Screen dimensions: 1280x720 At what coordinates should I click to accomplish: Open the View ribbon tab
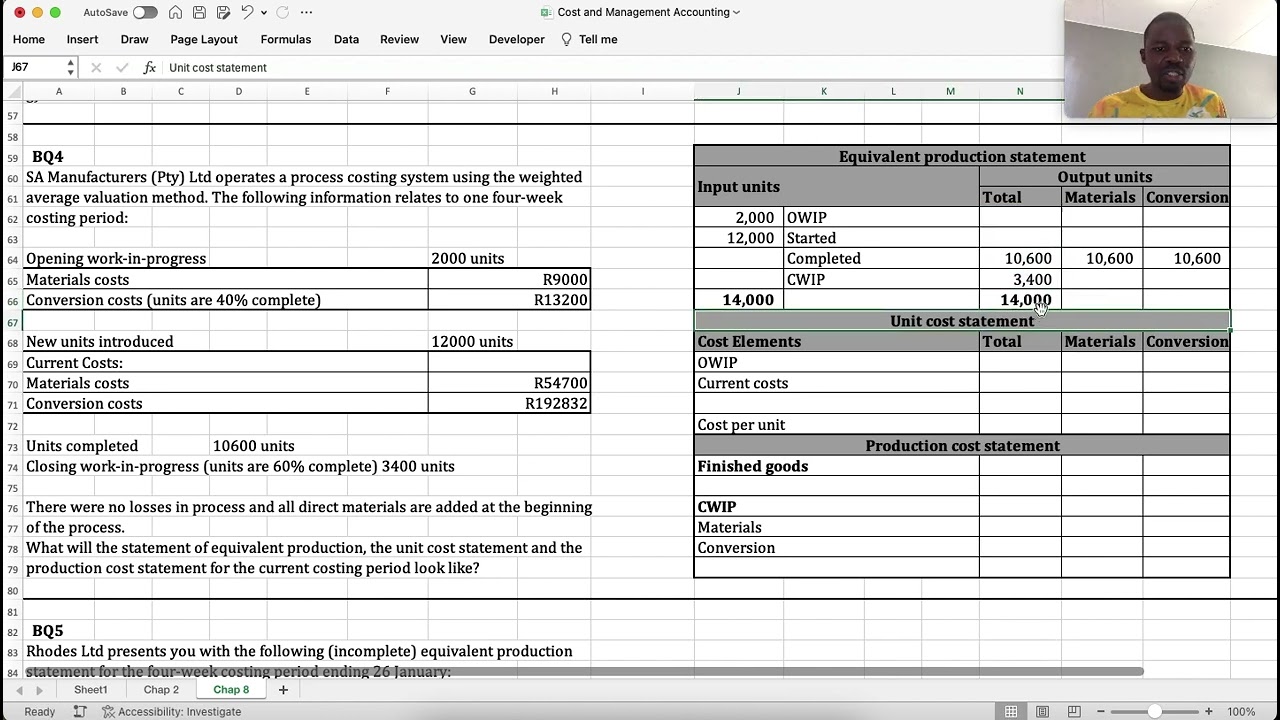pyautogui.click(x=453, y=39)
